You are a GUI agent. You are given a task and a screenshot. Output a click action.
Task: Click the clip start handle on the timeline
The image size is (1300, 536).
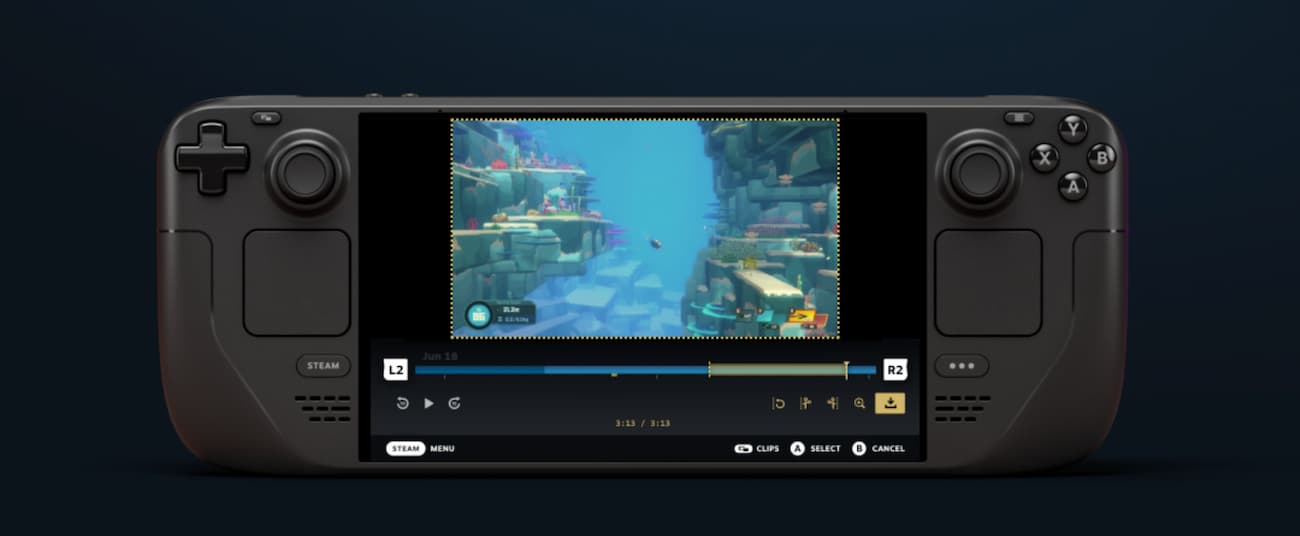pos(709,370)
